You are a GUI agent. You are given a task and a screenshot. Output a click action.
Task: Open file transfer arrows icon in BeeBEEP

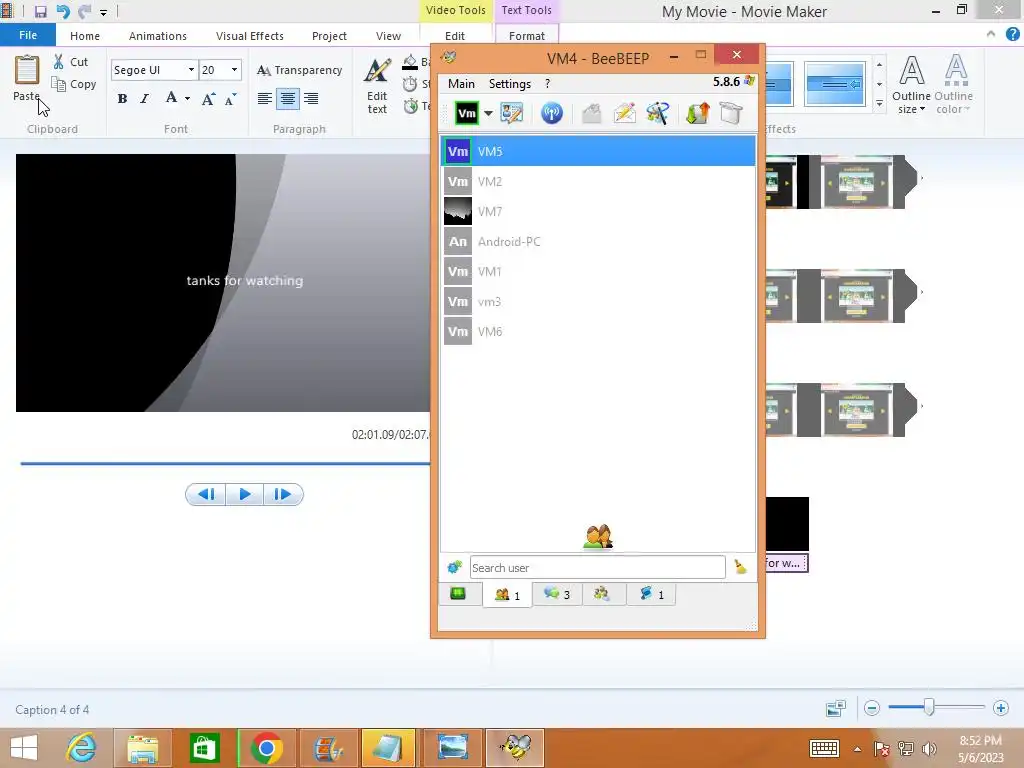[697, 113]
